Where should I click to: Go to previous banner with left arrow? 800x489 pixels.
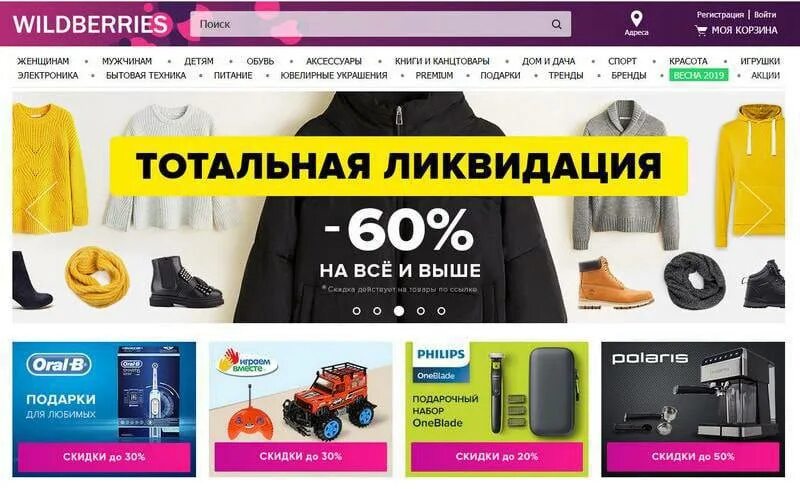point(40,208)
